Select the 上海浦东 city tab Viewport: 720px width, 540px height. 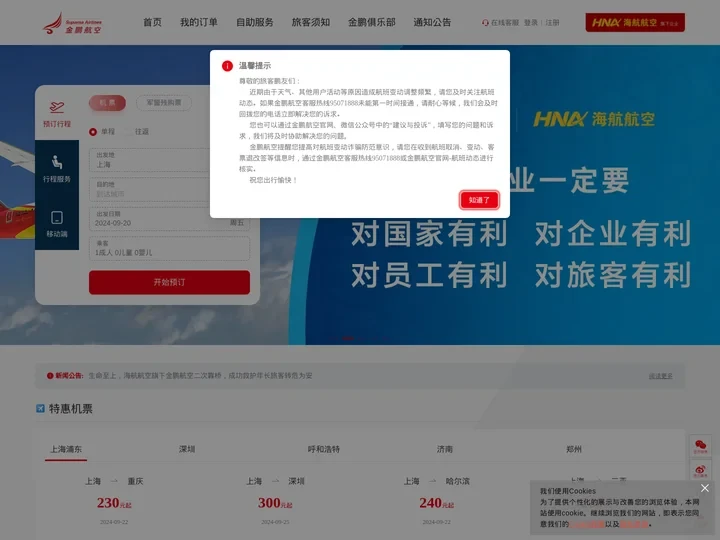[x=66, y=449]
